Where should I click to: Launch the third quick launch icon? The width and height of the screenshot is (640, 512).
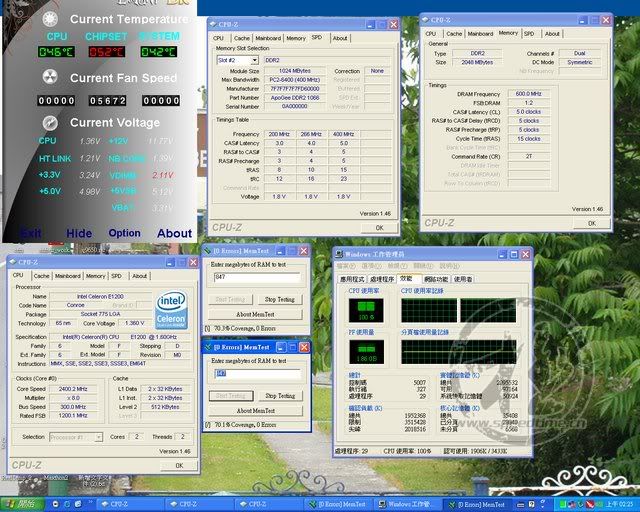tap(78, 504)
